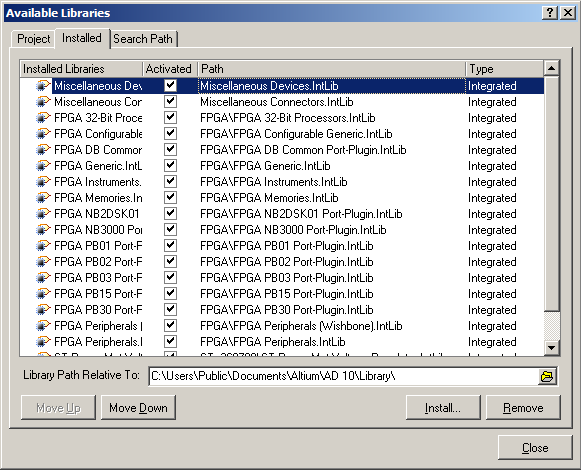Click the Miscellaneous Connectors library icon
The height and width of the screenshot is (470, 581).
click(43, 102)
